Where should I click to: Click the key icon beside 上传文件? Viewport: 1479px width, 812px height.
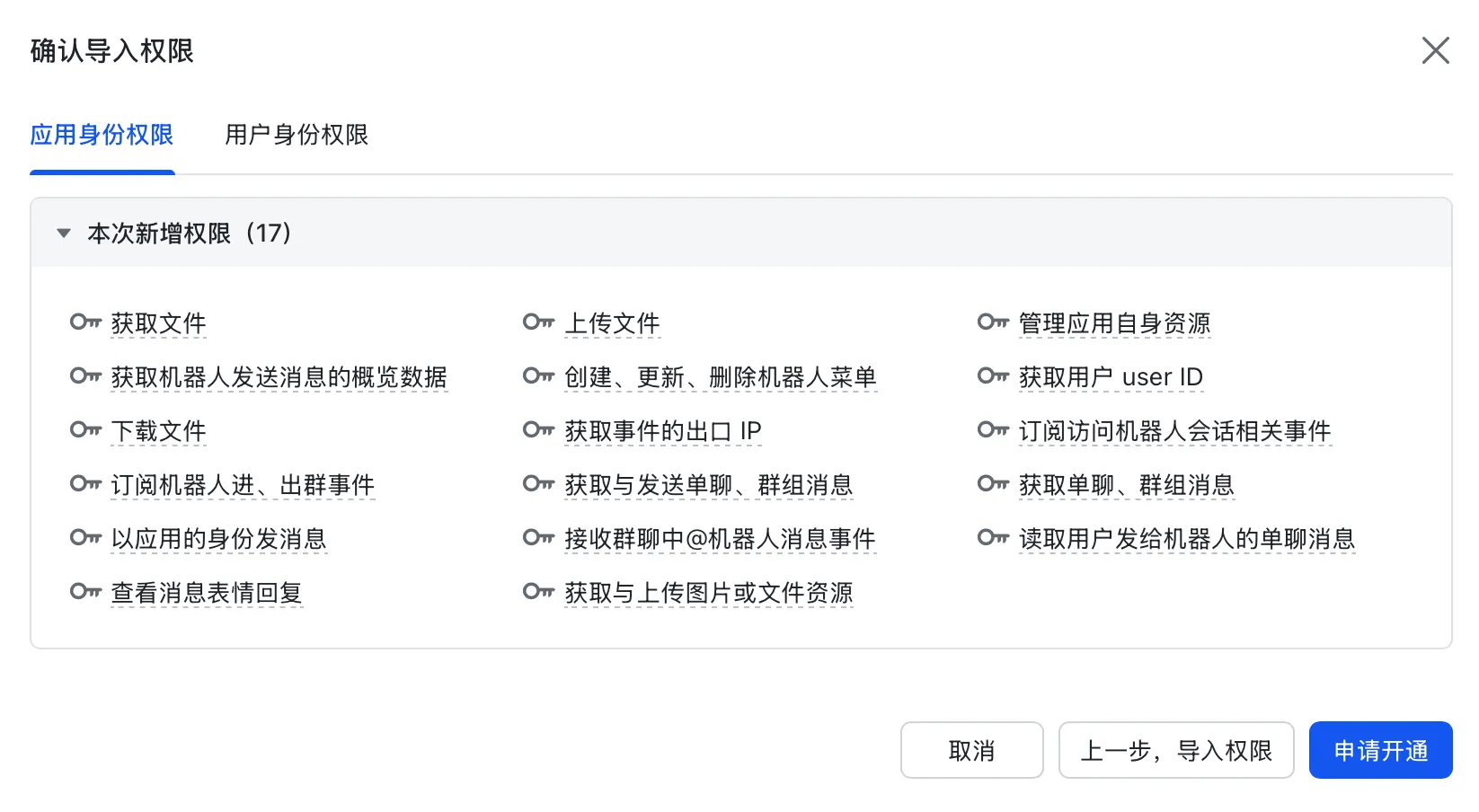(538, 322)
